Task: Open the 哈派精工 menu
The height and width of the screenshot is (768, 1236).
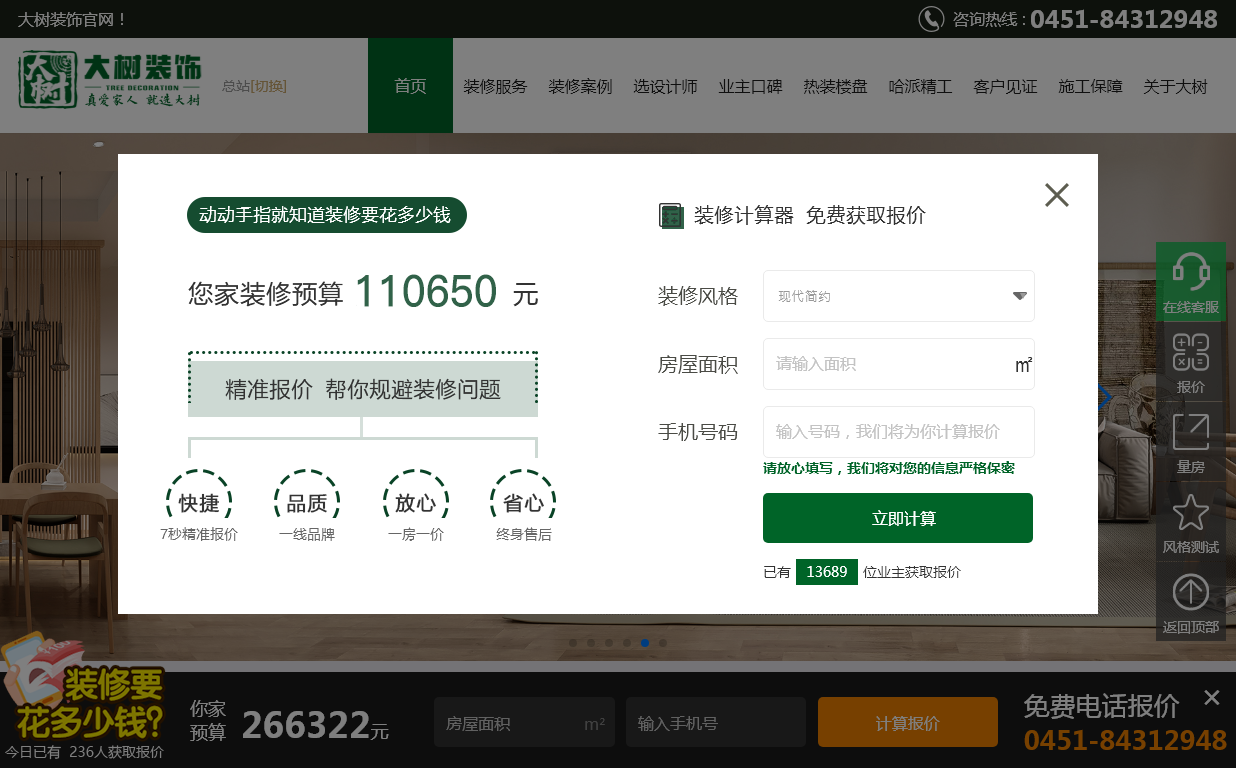Action: point(920,87)
